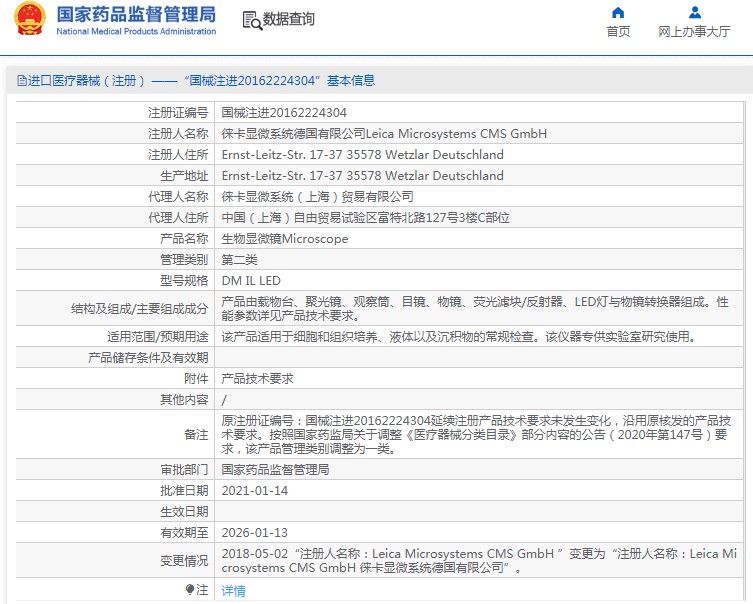Click approval date 2021-01-14
This screenshot has height=604, width=753.
(255, 491)
